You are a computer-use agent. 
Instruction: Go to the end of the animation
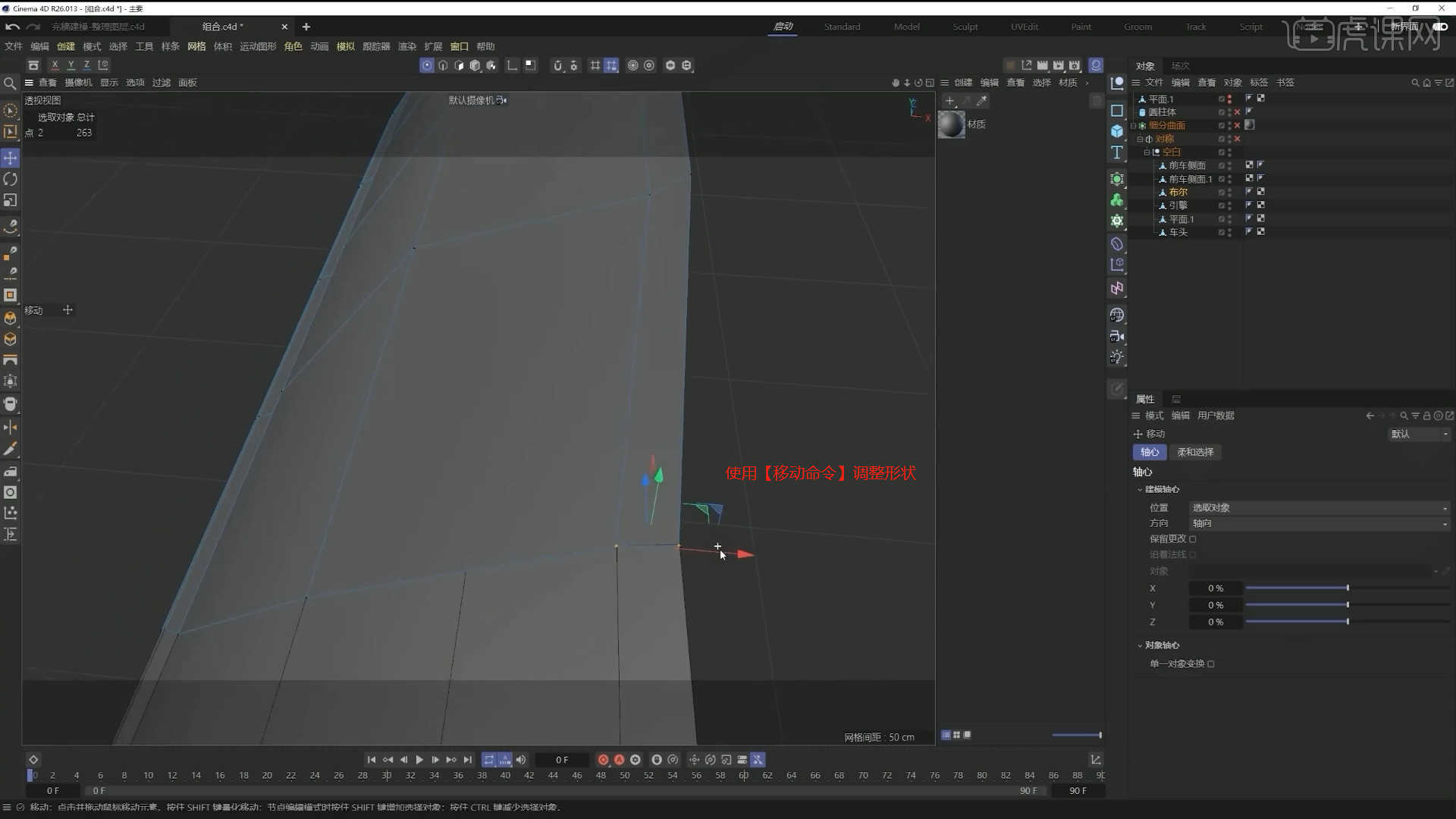click(468, 760)
